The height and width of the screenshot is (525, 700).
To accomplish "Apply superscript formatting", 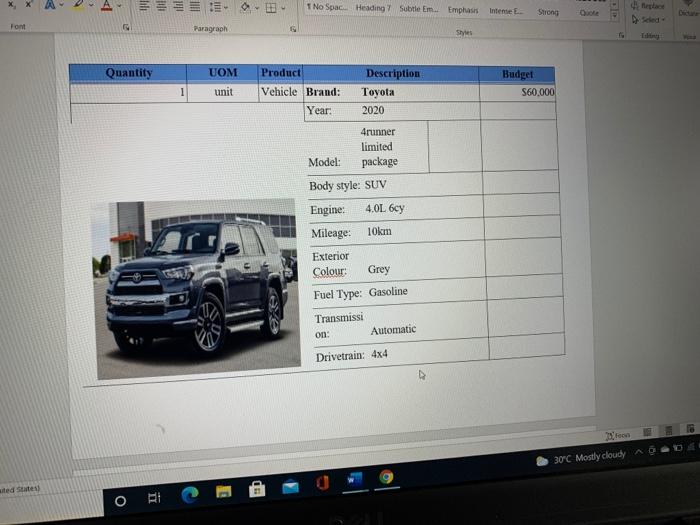I will pyautogui.click(x=29, y=4).
